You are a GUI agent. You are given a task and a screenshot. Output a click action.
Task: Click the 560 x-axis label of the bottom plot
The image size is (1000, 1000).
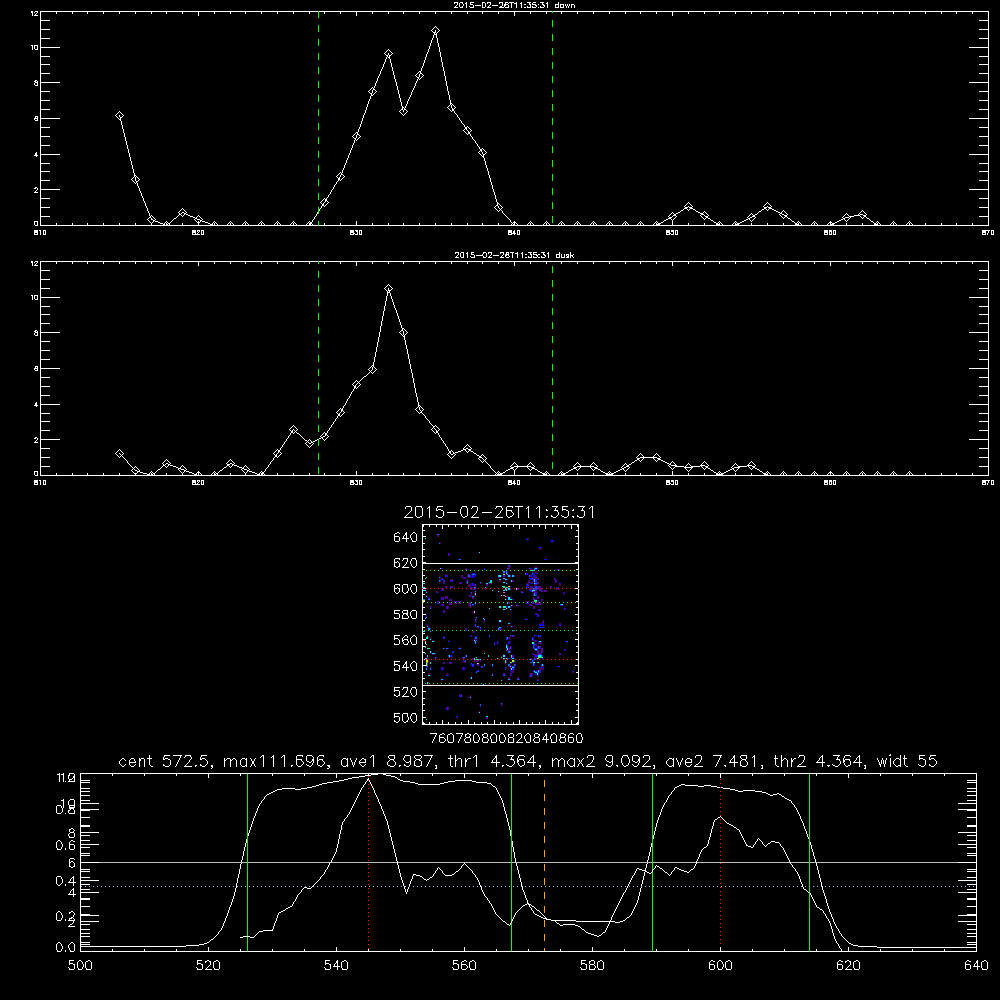click(x=464, y=966)
